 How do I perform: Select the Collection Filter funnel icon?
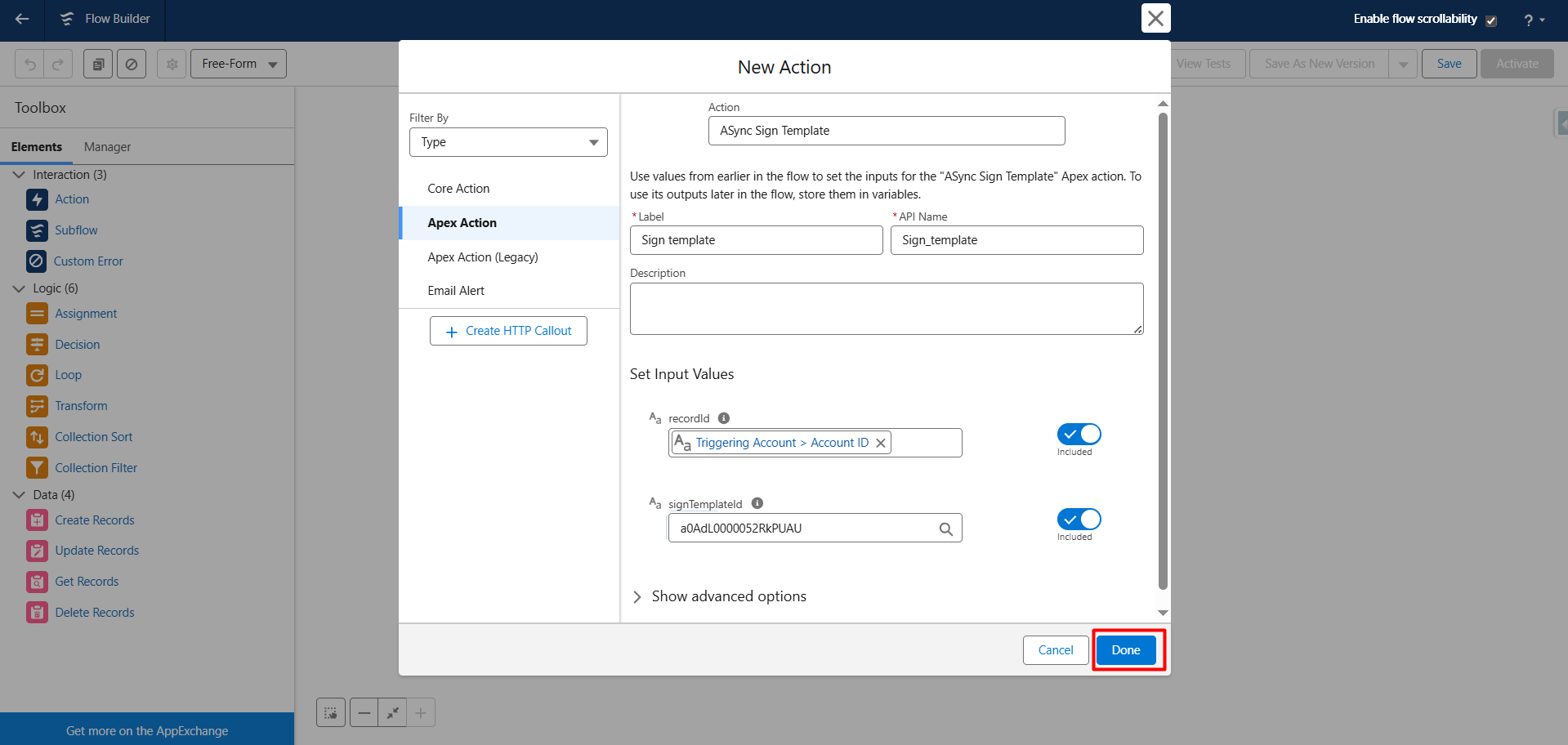click(x=37, y=468)
